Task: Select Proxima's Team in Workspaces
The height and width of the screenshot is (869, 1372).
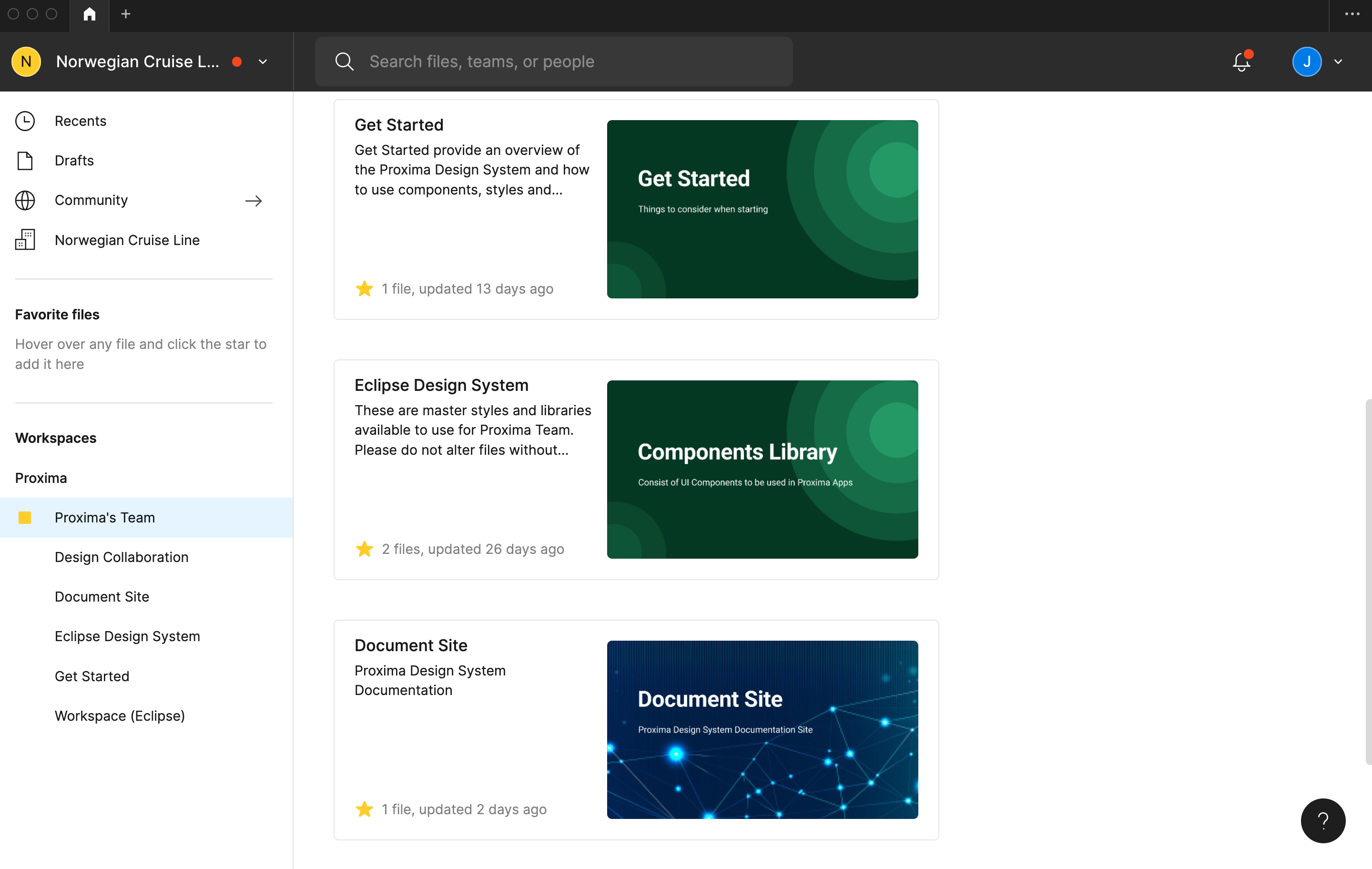Action: point(146,517)
